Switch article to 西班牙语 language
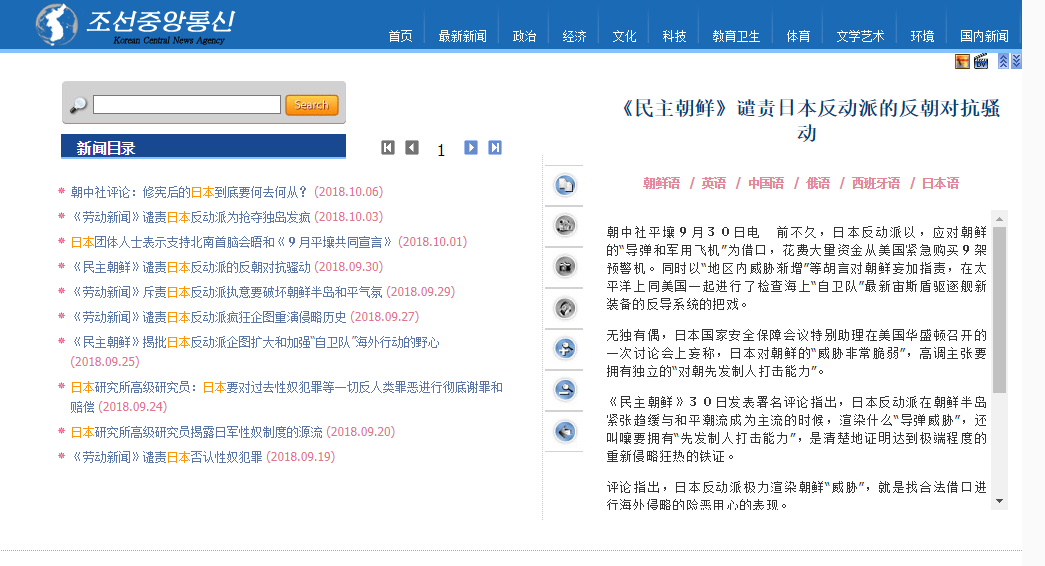The width and height of the screenshot is (1045, 566). click(876, 183)
